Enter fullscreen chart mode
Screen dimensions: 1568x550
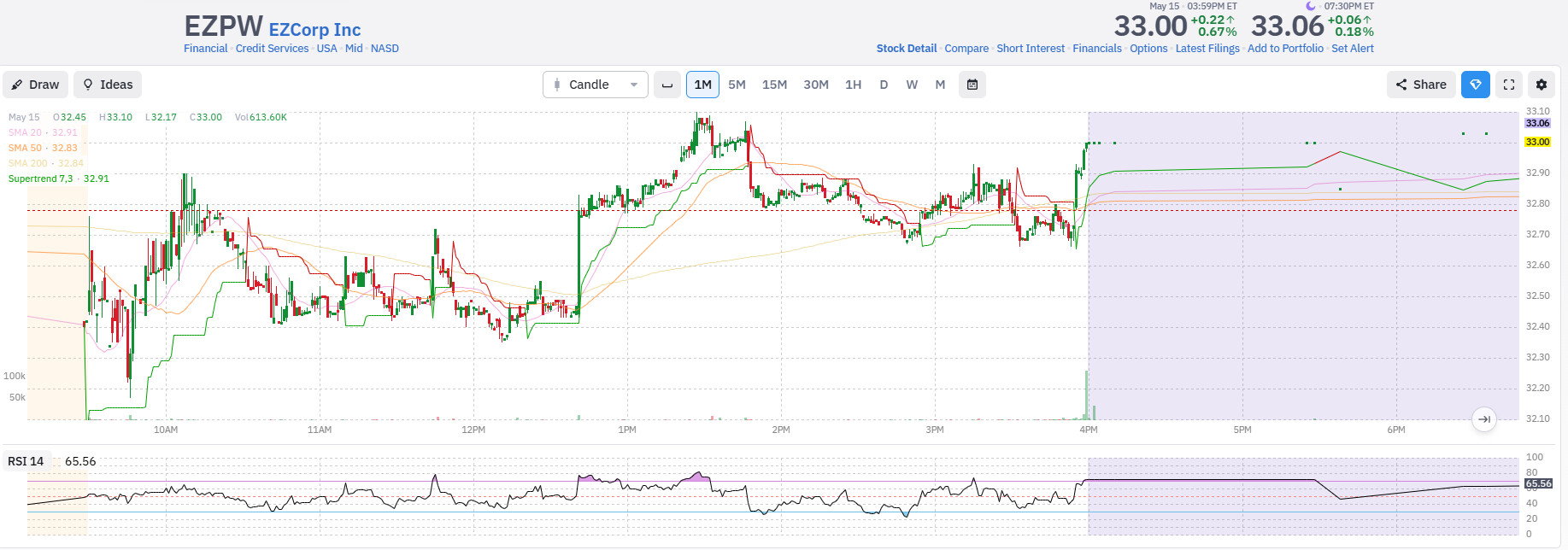tap(1509, 85)
